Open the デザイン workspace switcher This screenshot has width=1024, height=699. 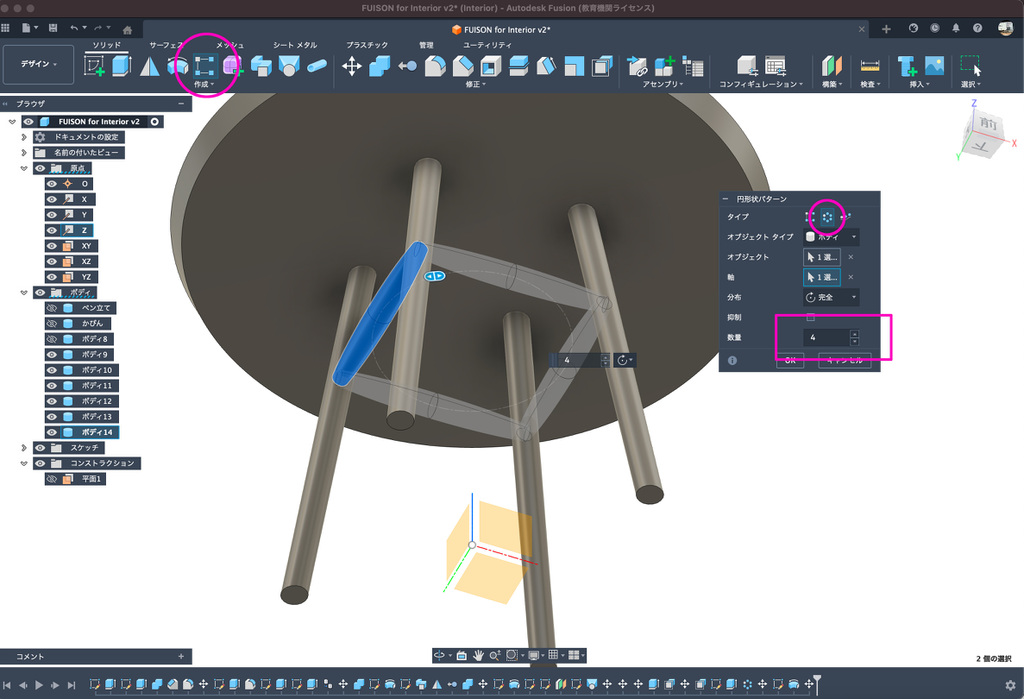click(x=38, y=64)
